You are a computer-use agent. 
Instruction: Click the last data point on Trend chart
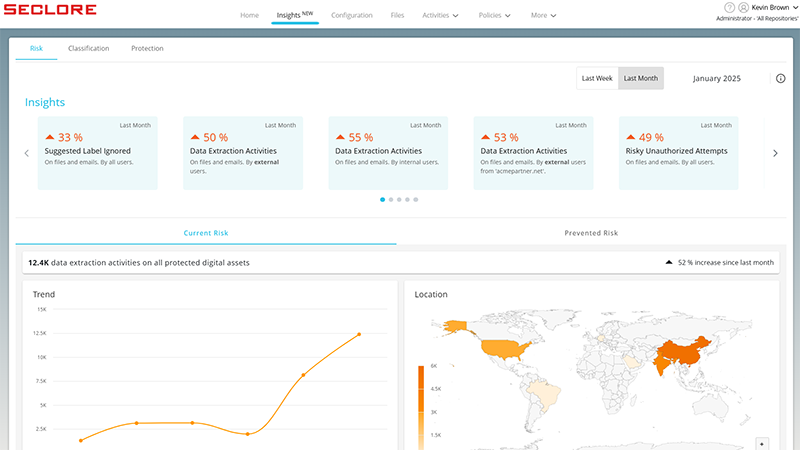(x=359, y=334)
